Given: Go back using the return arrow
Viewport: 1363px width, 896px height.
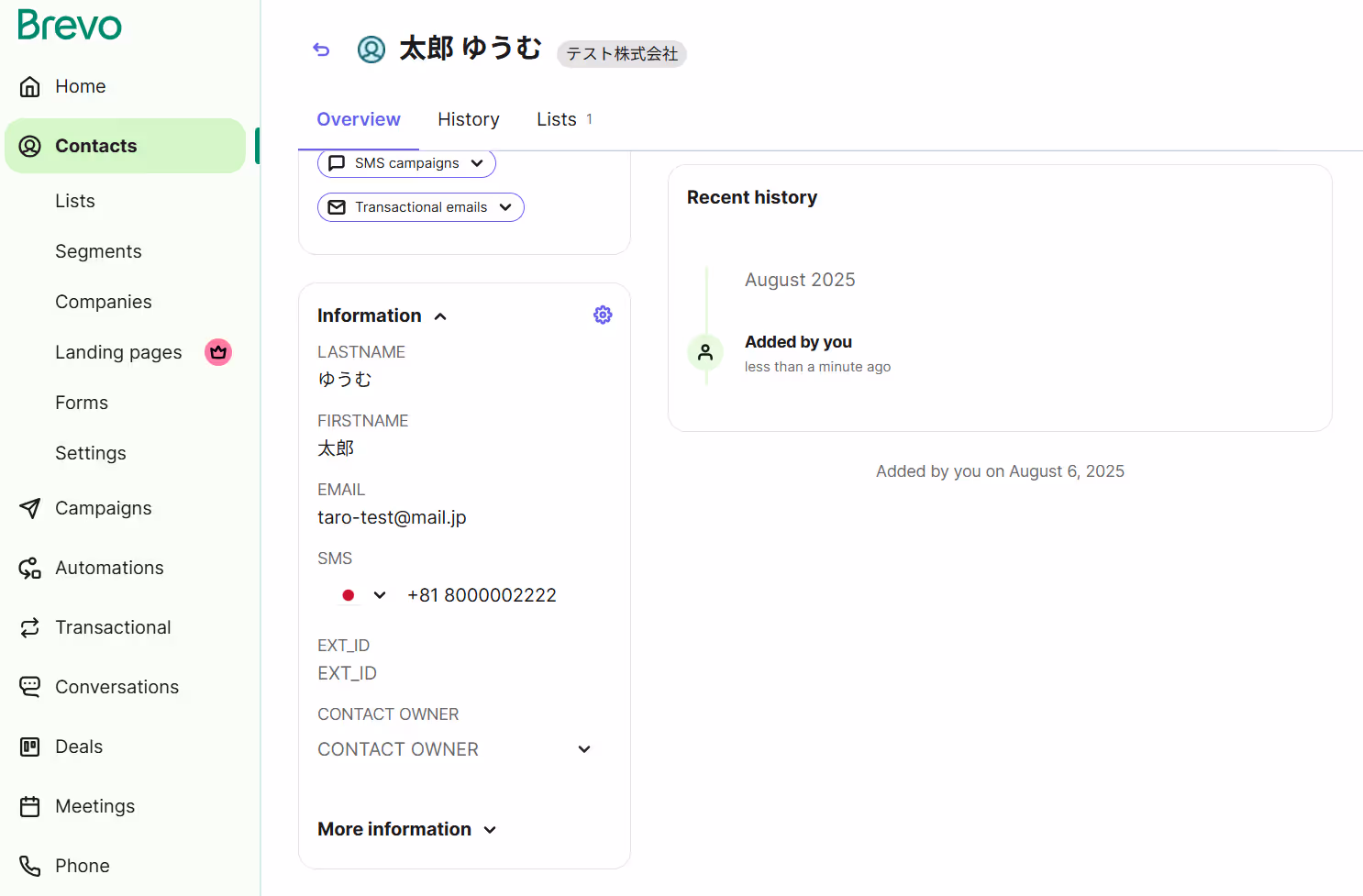Looking at the screenshot, I should tap(321, 50).
